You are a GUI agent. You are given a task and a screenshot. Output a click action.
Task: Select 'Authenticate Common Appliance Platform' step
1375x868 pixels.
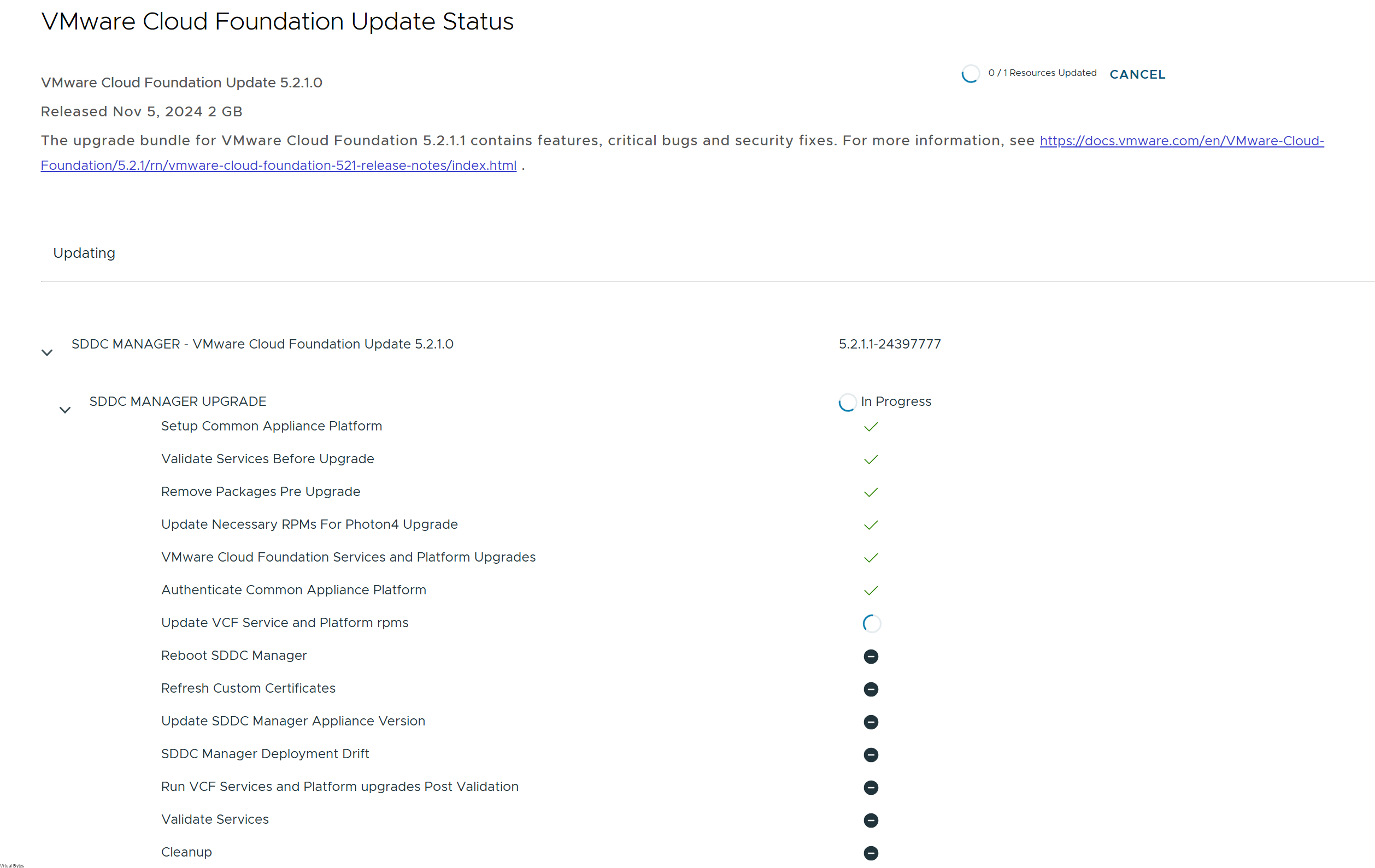293,589
